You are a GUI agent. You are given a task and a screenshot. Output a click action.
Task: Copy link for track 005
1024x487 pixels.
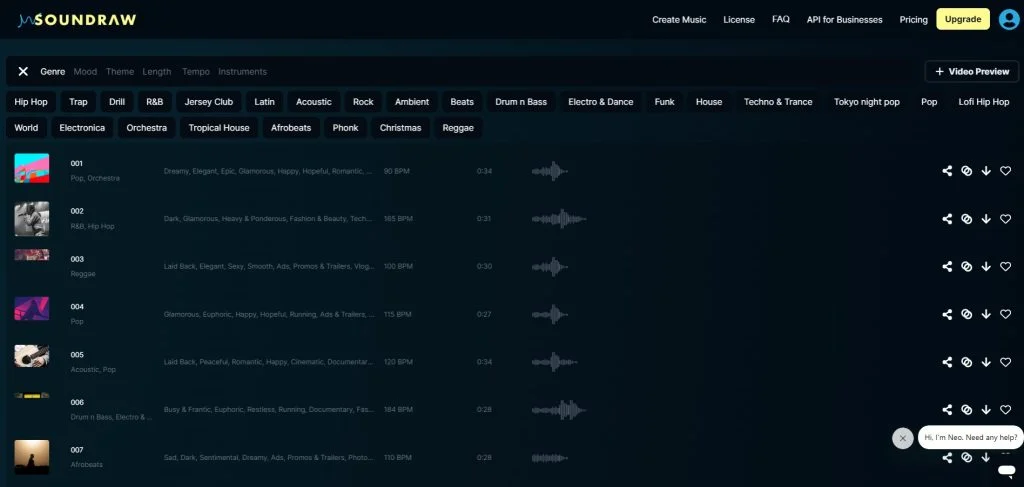coord(967,362)
